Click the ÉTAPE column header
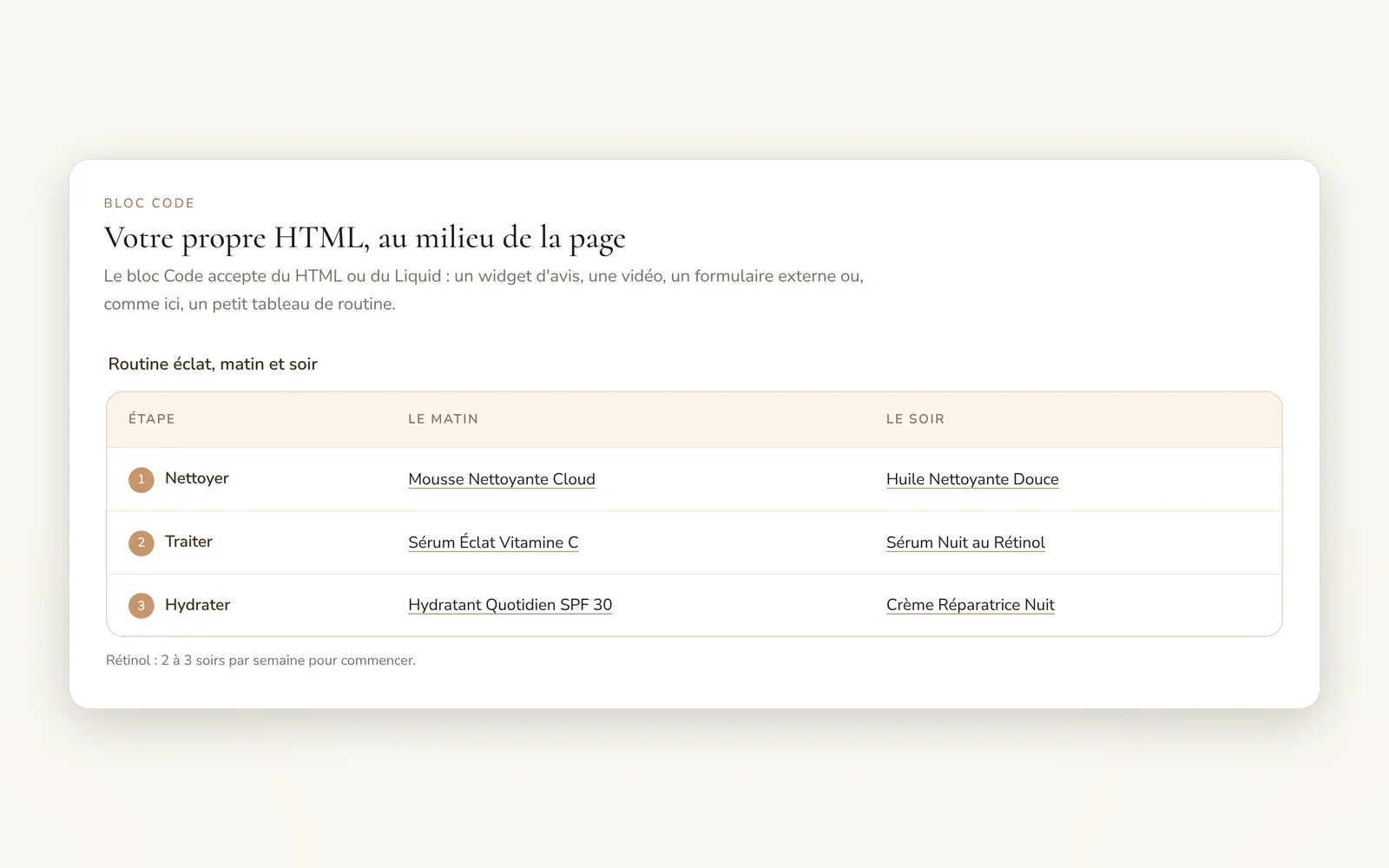 click(x=152, y=419)
